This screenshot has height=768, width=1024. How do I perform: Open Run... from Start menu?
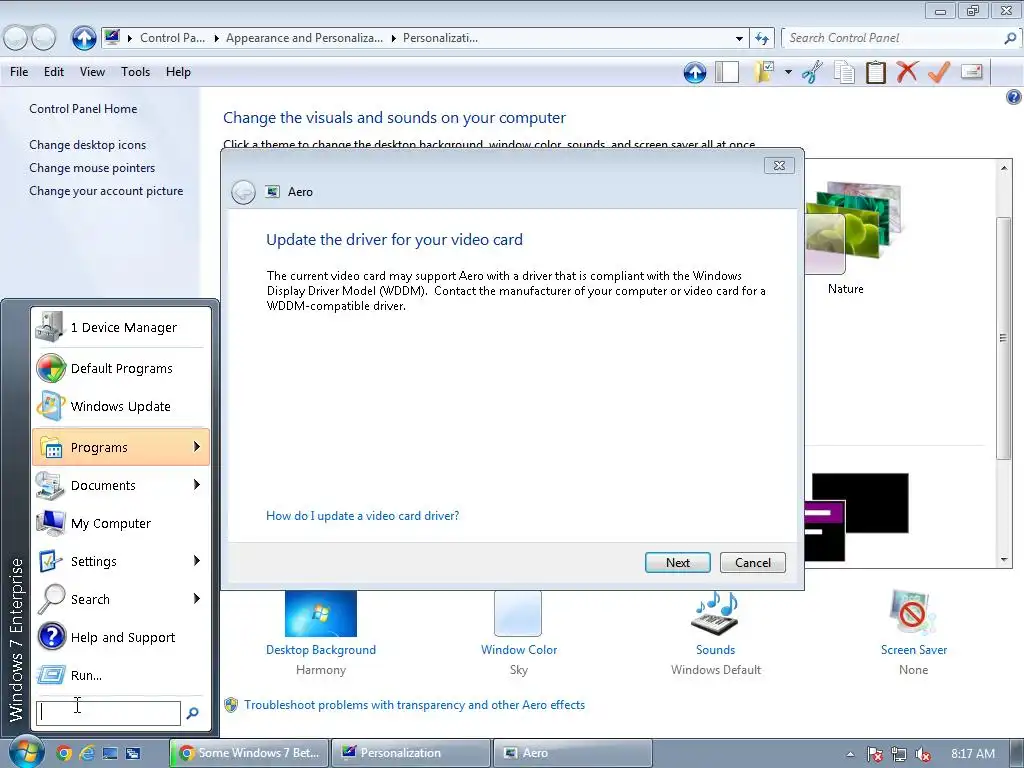pyautogui.click(x=121, y=675)
